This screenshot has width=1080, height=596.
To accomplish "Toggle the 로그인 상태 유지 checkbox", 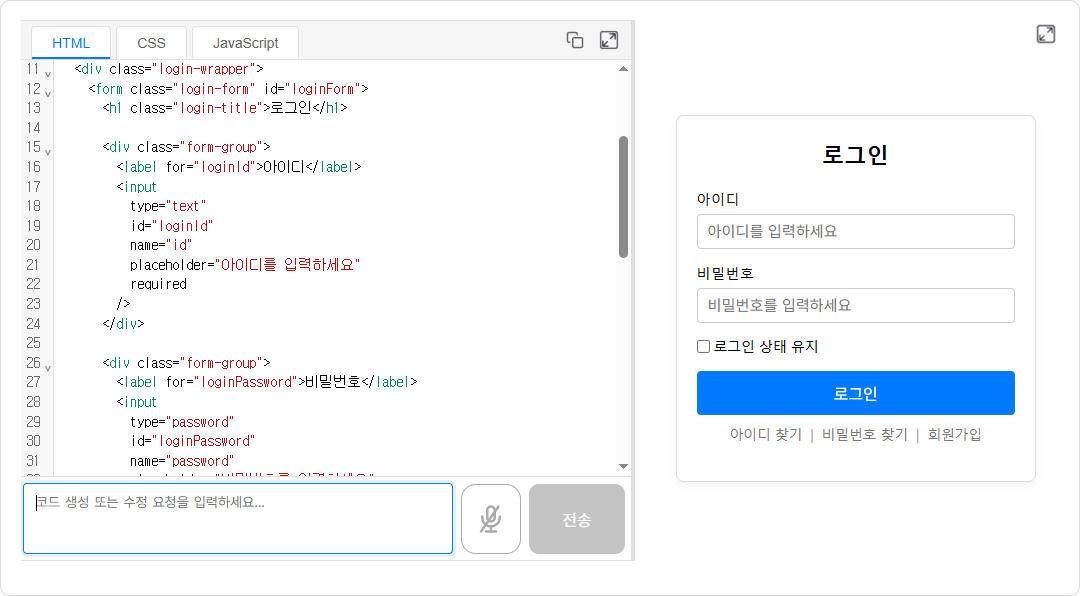I will coord(703,347).
